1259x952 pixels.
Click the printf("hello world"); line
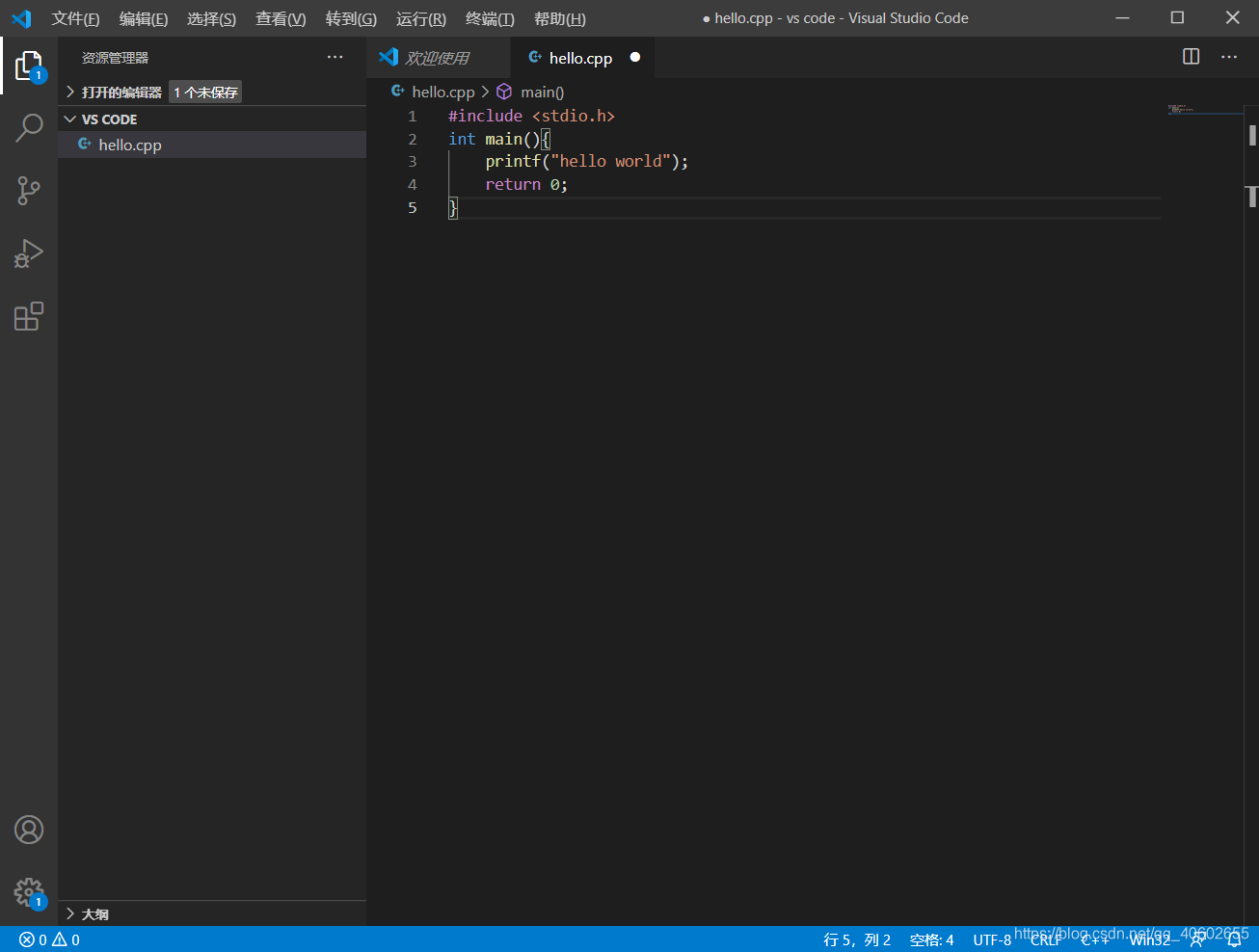587,161
